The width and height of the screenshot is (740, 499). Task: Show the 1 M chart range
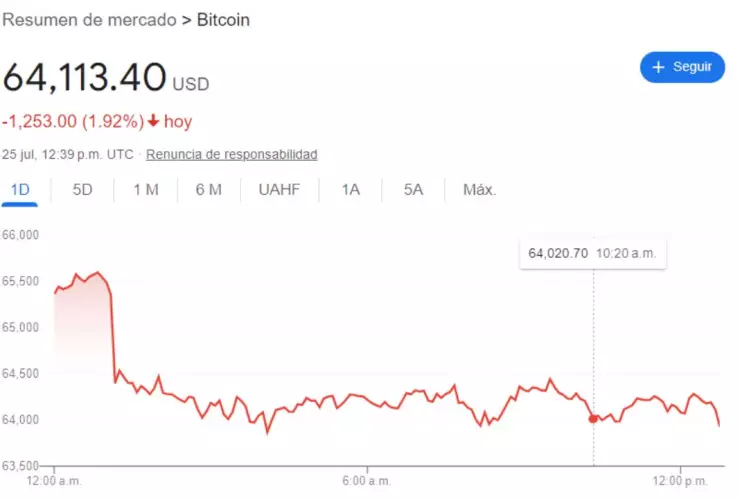(x=146, y=190)
